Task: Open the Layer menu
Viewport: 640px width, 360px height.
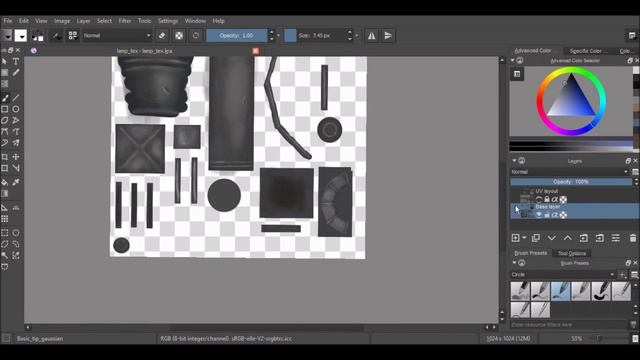Action: coord(83,20)
